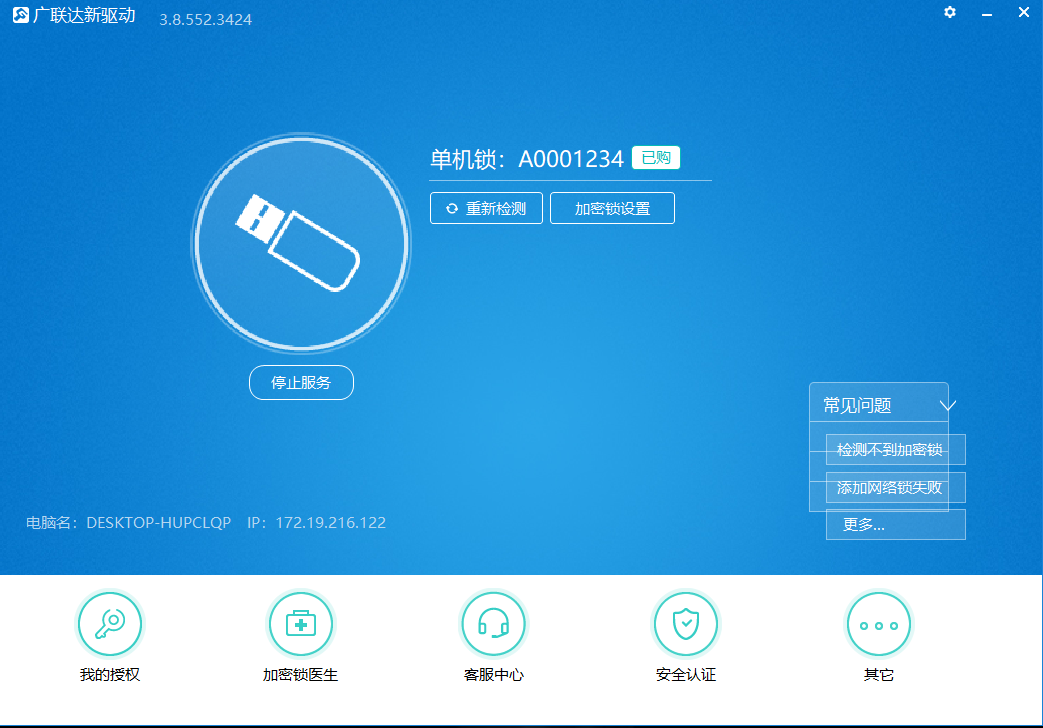Open settings gear in title bar
1043x728 pixels.
click(950, 13)
